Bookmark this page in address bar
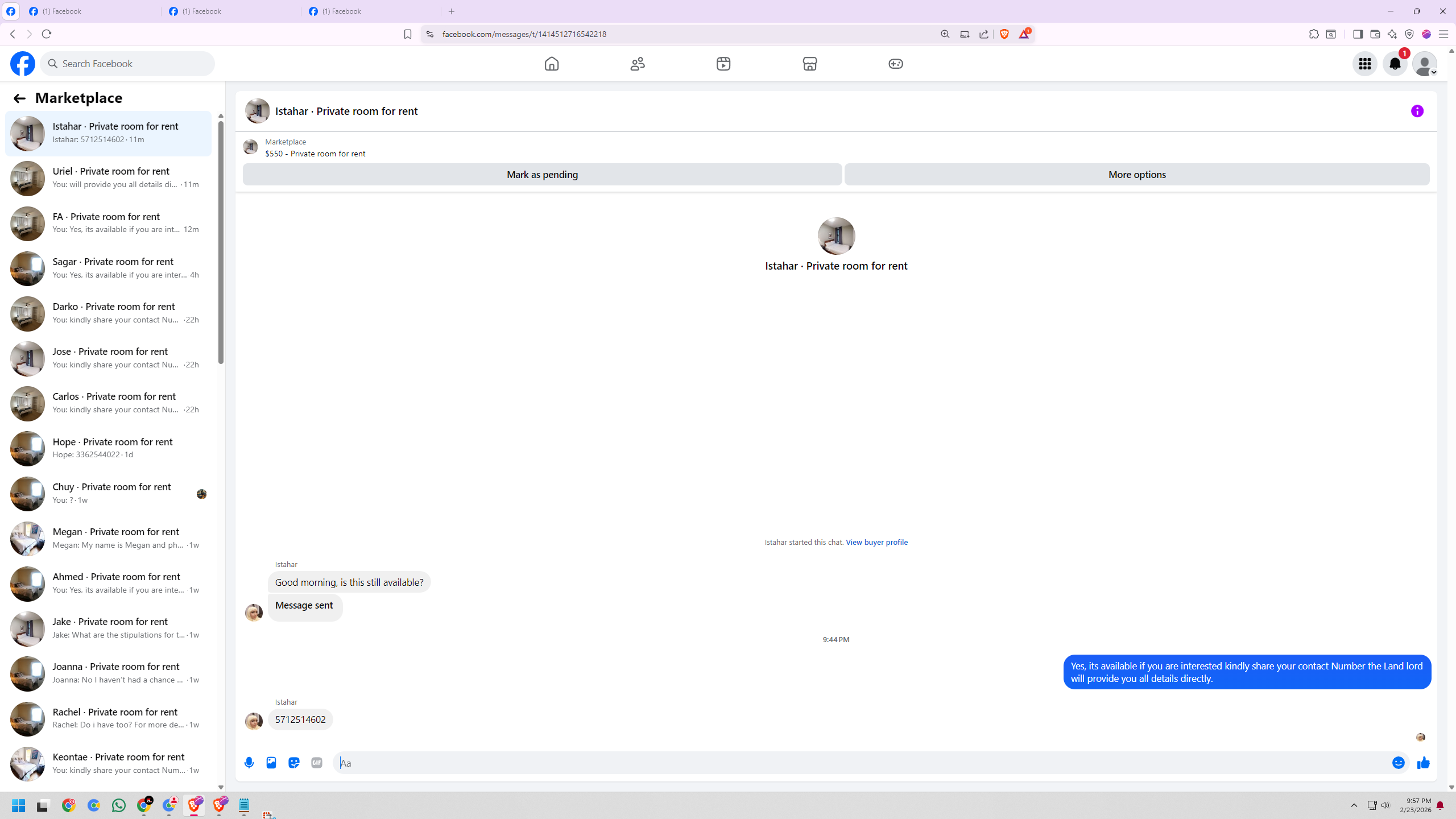 (x=407, y=34)
